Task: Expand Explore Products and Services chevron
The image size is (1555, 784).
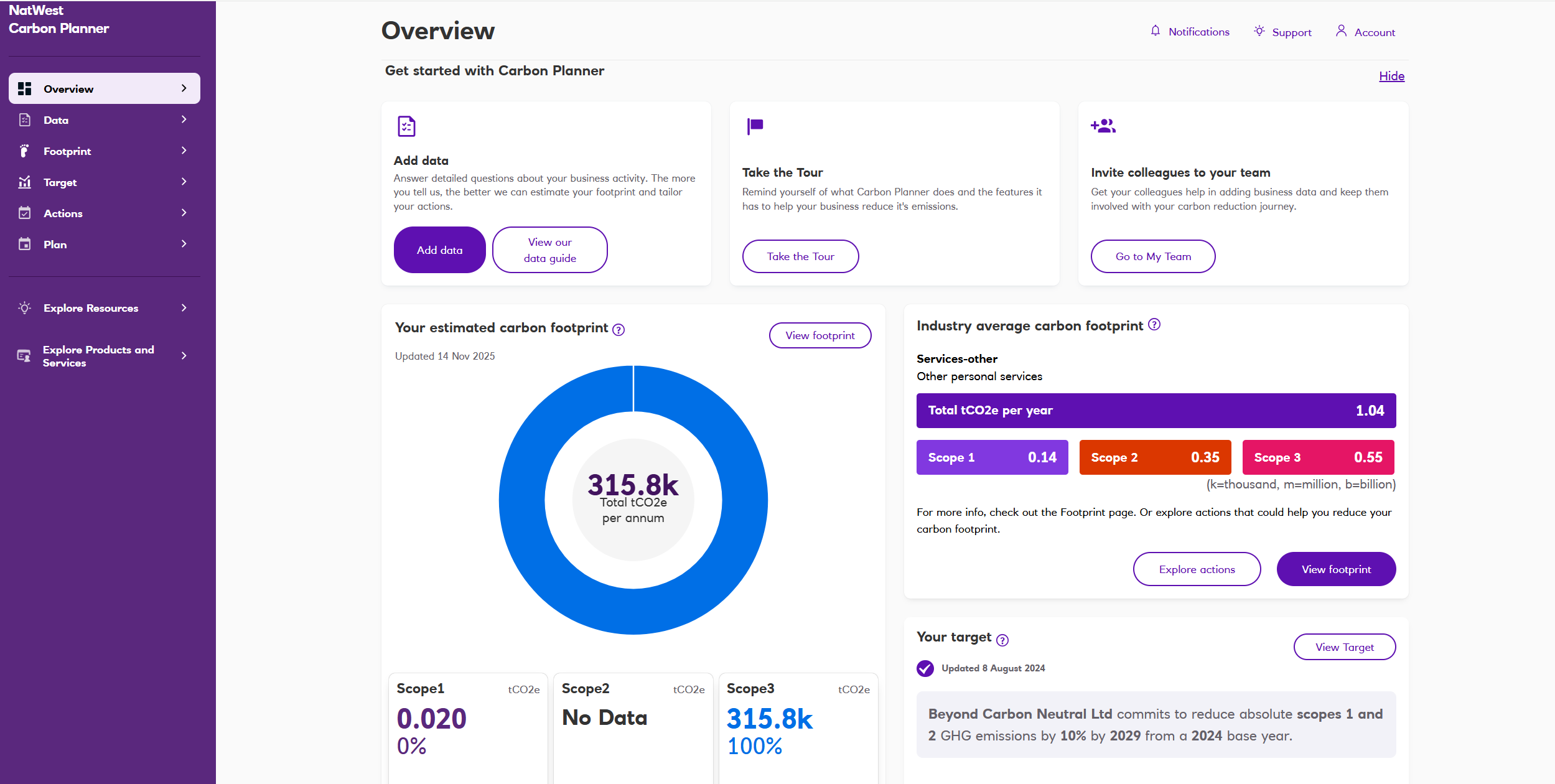Action: coord(184,356)
